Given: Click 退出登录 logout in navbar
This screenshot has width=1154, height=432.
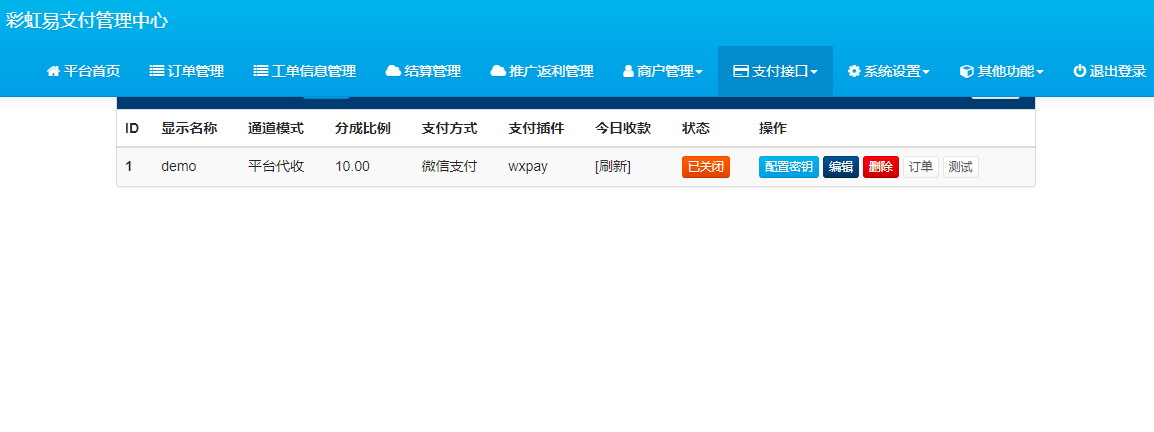Looking at the screenshot, I should coord(1109,71).
